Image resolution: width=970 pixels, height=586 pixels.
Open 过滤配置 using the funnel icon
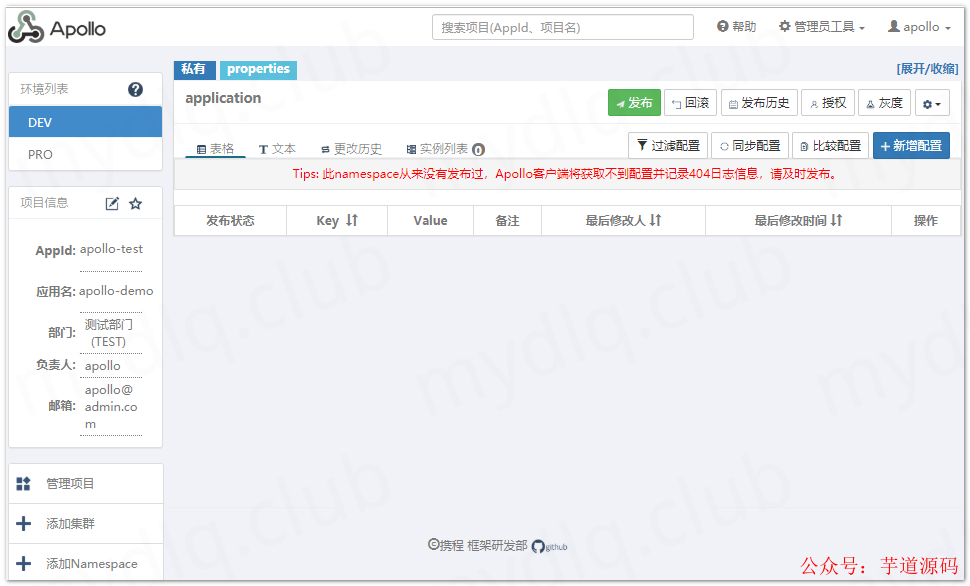643,145
